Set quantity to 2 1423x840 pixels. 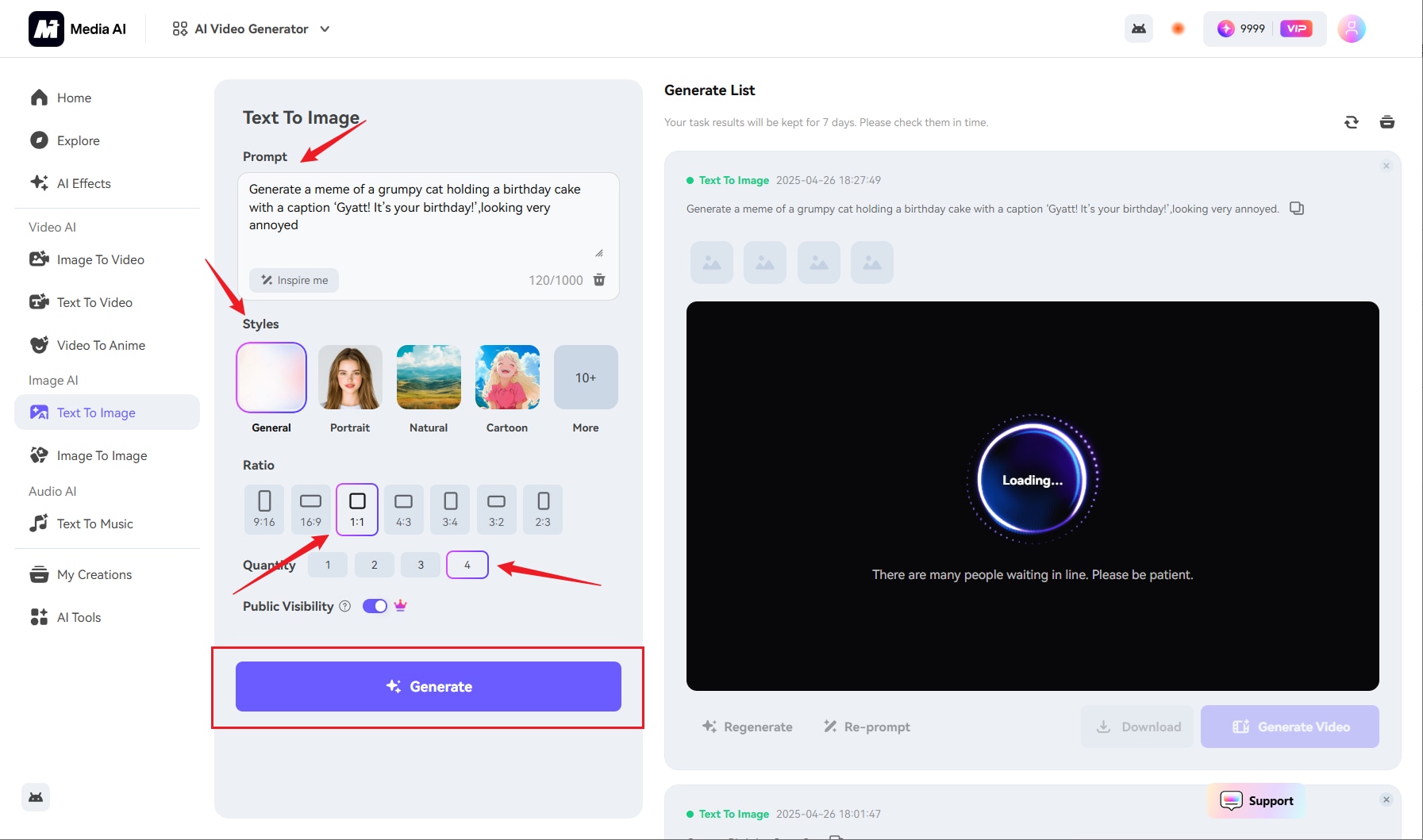pos(375,565)
